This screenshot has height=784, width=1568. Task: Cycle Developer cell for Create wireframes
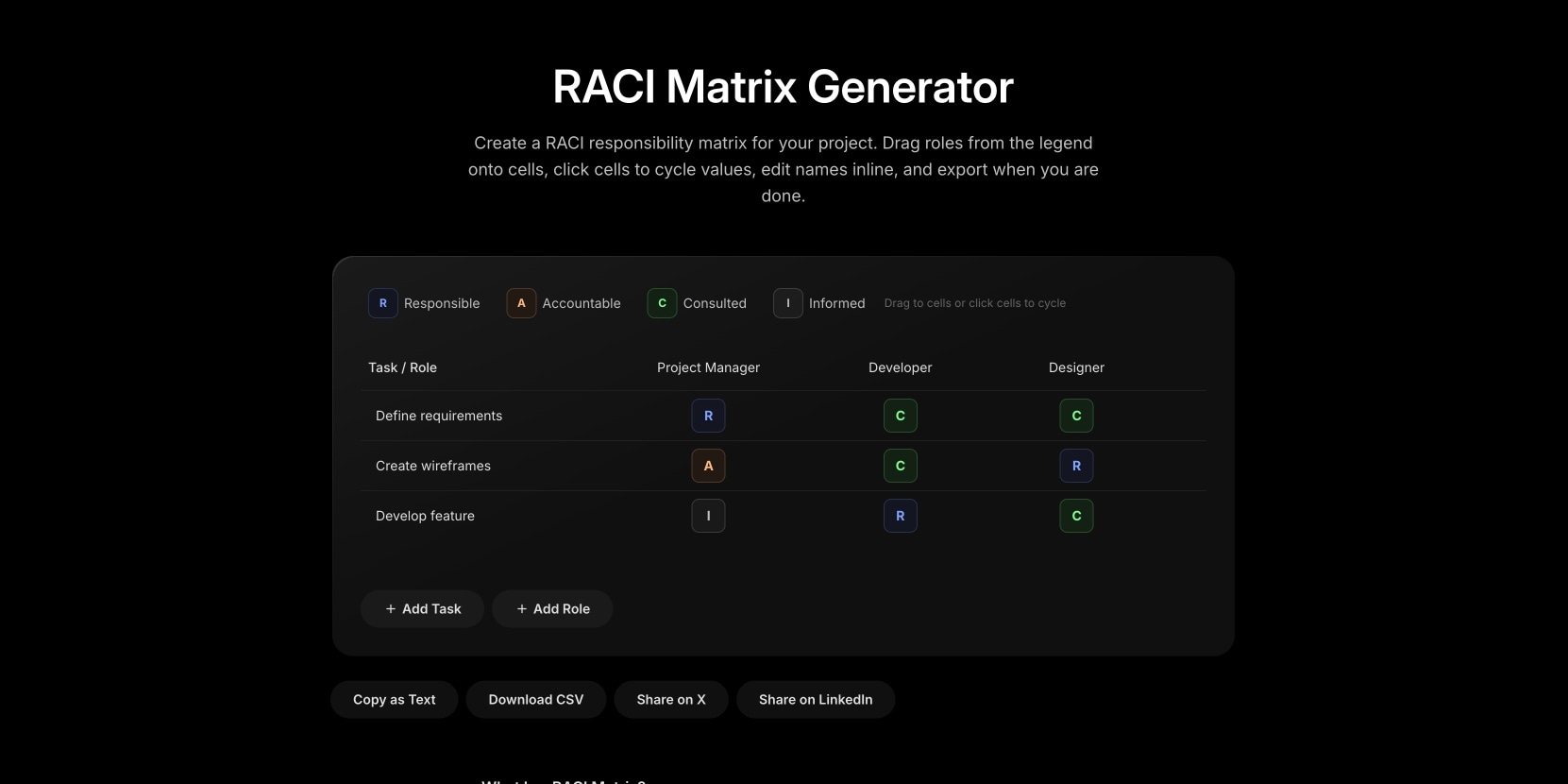(901, 466)
